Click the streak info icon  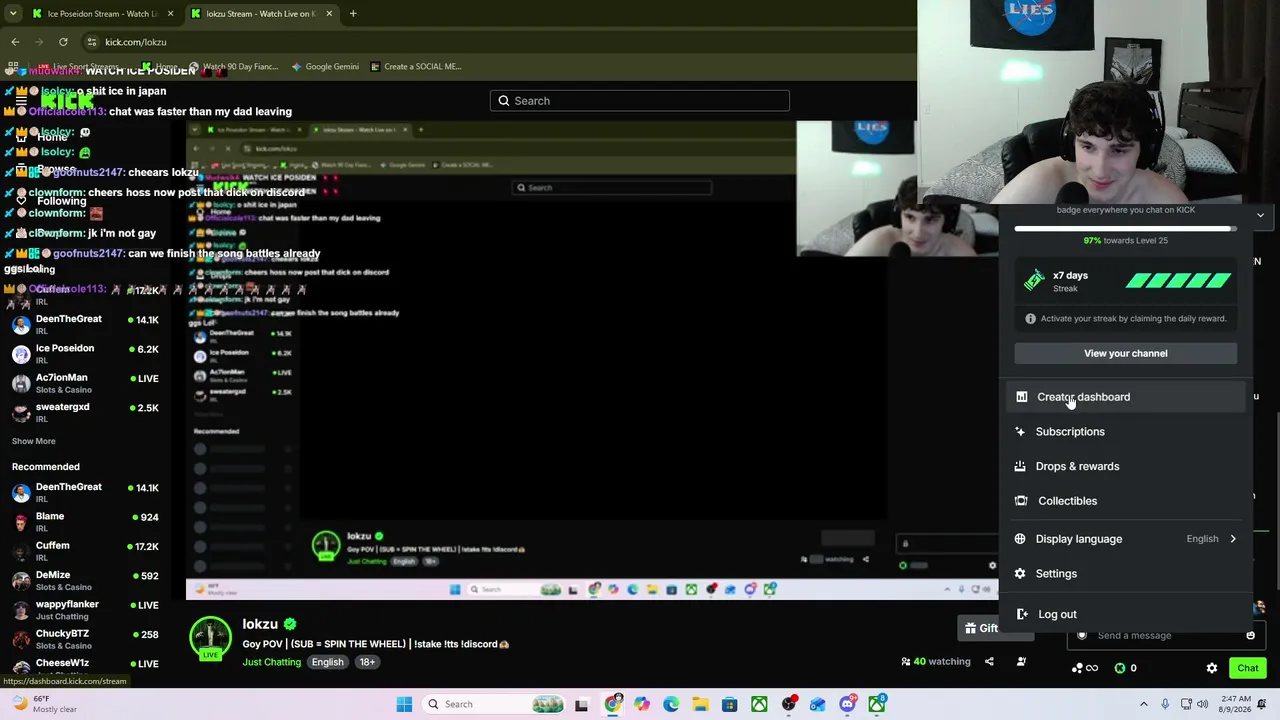click(1030, 319)
